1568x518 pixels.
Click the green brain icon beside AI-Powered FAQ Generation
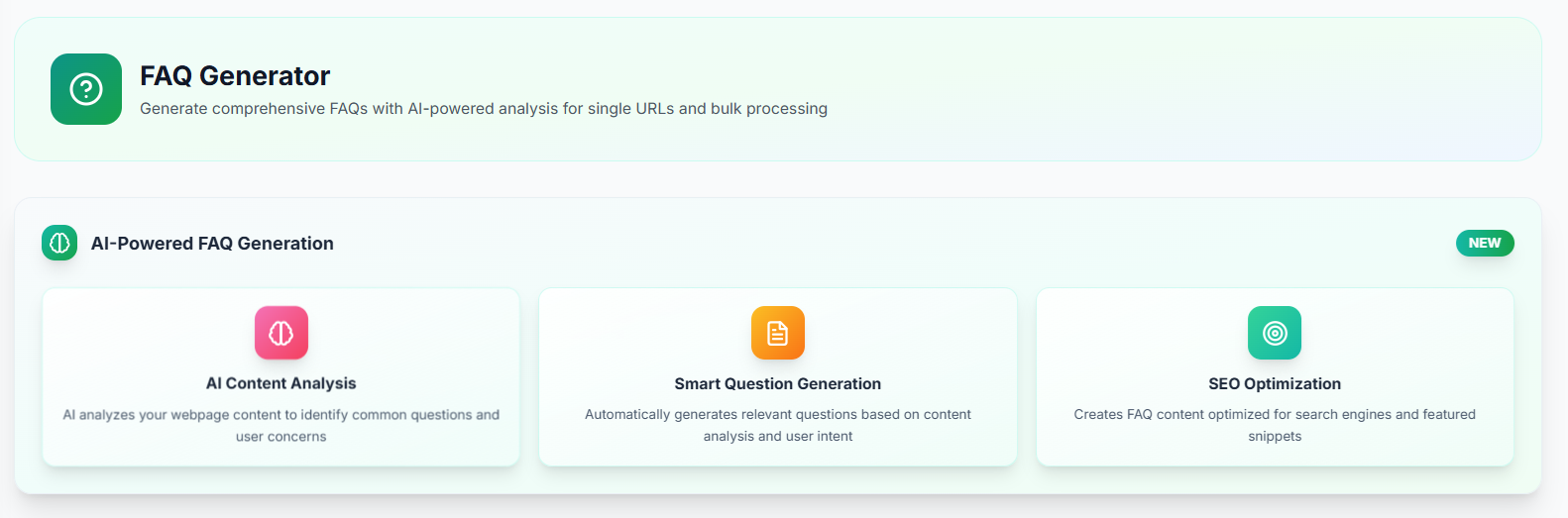(x=59, y=243)
